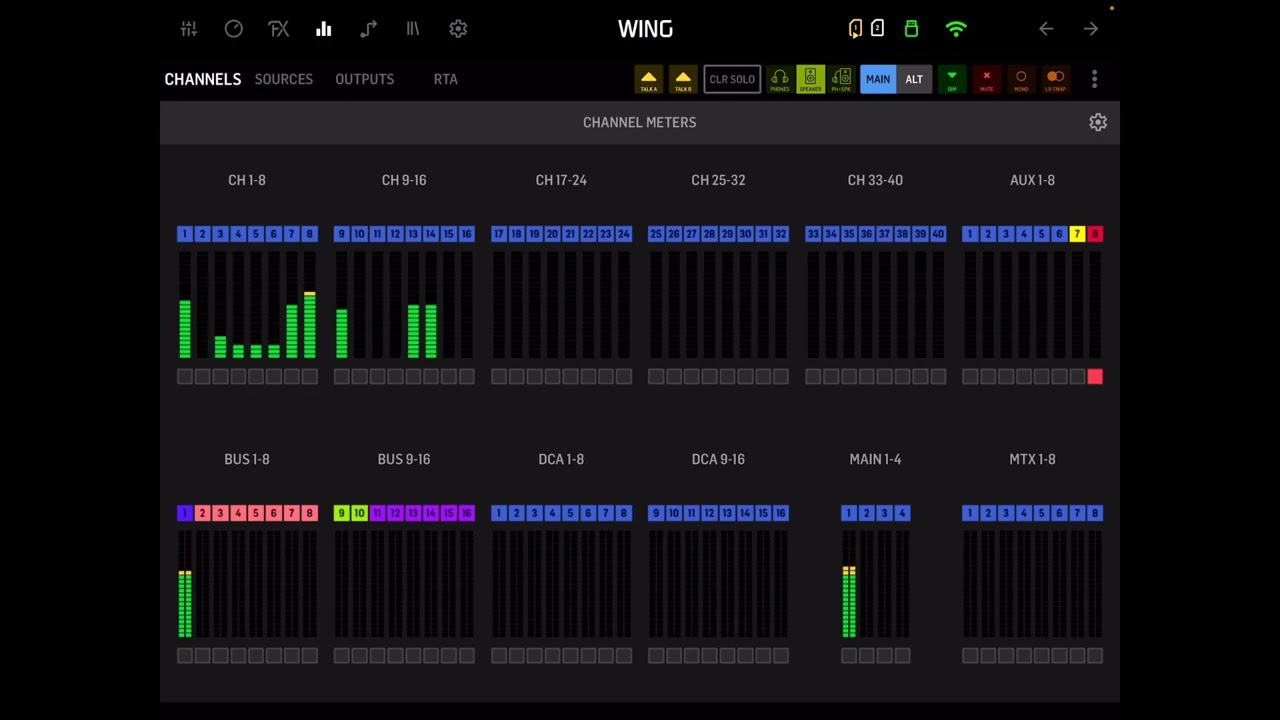Image resolution: width=1280 pixels, height=720 pixels.
Task: Open the three-dot overflow menu
Action: click(1094, 79)
